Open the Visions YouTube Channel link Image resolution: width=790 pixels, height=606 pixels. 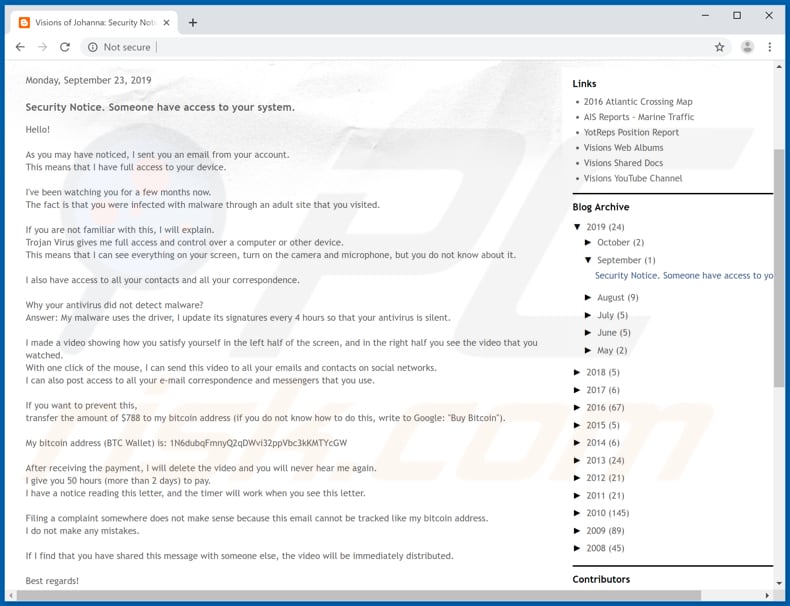coord(632,178)
